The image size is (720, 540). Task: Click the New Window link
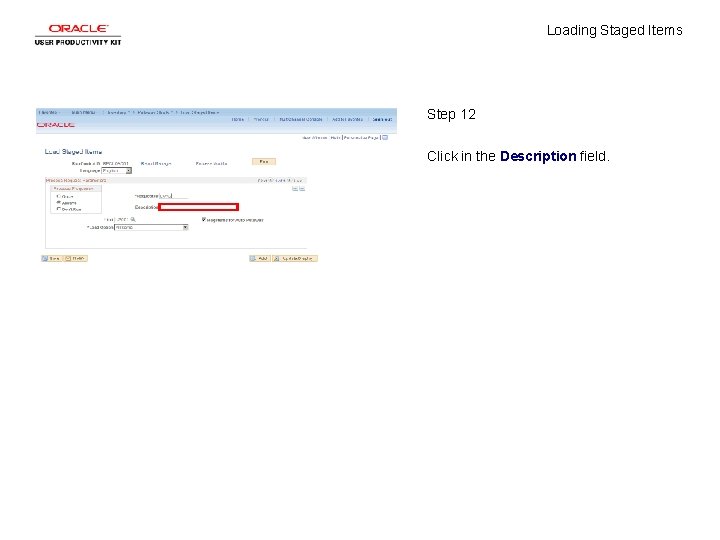pyautogui.click(x=315, y=138)
